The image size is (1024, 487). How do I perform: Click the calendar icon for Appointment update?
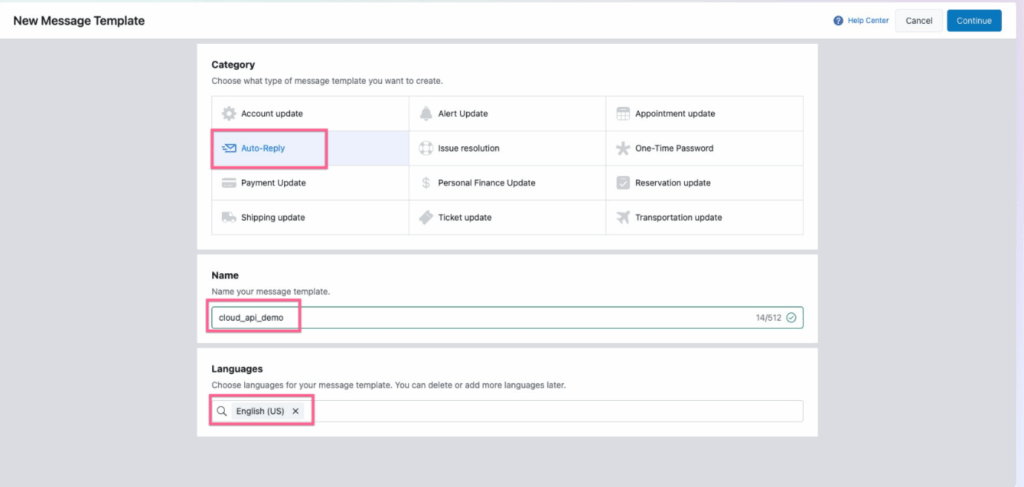pyautogui.click(x=623, y=114)
